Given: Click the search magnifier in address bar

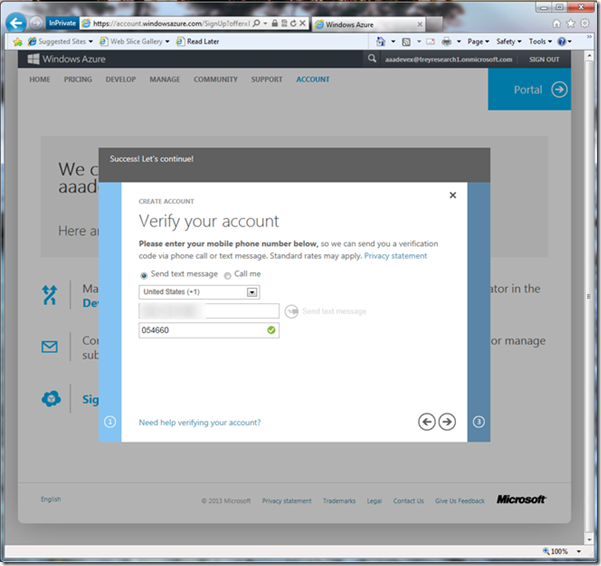Looking at the screenshot, I should (x=256, y=23).
